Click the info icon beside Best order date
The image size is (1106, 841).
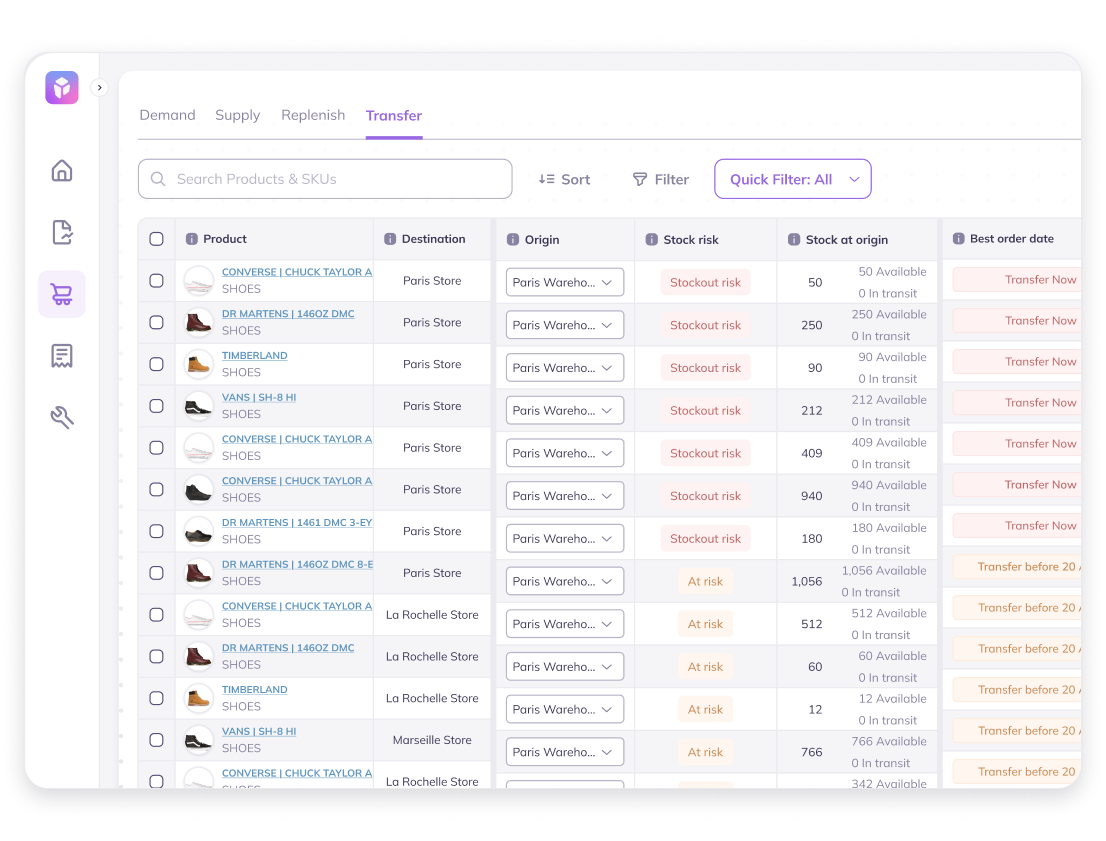tap(959, 239)
